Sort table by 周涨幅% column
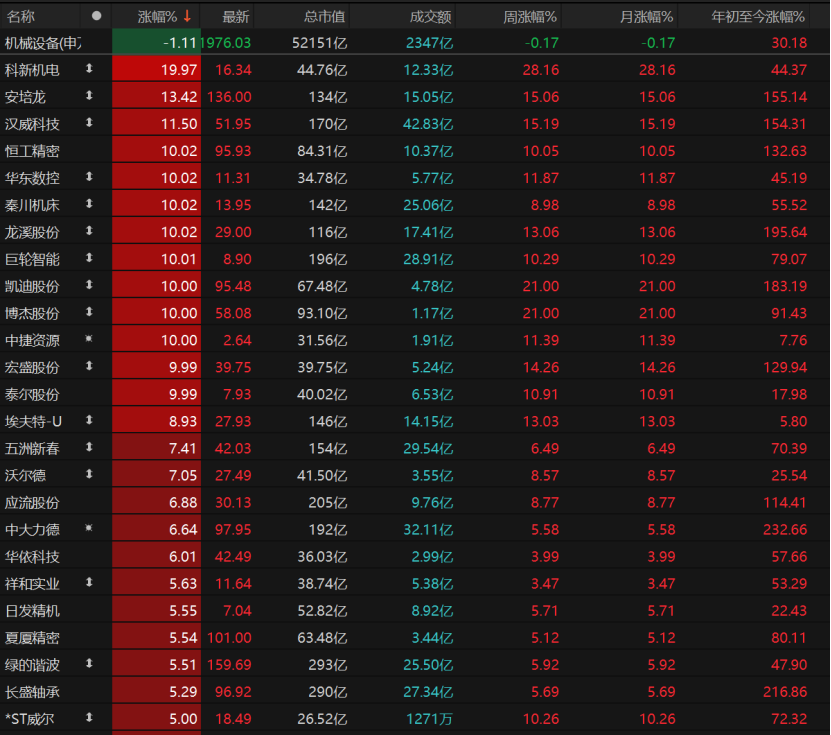The image size is (831, 735). point(529,16)
